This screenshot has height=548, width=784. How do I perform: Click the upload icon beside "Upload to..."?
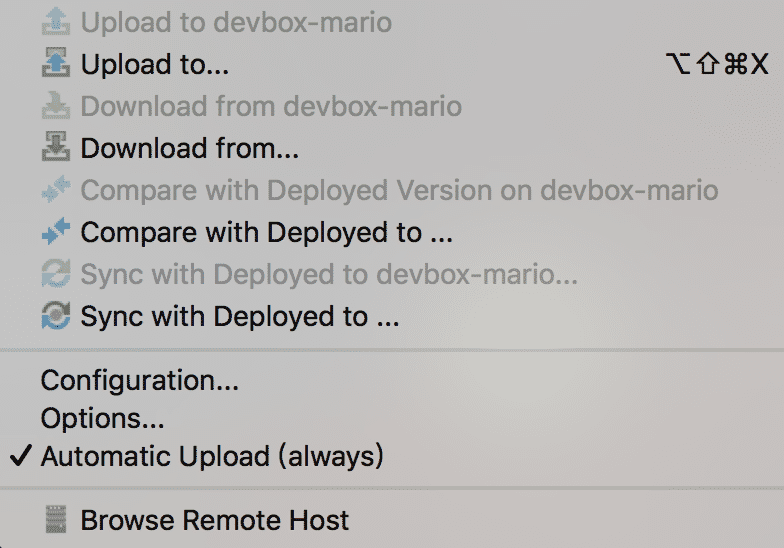[x=56, y=63]
